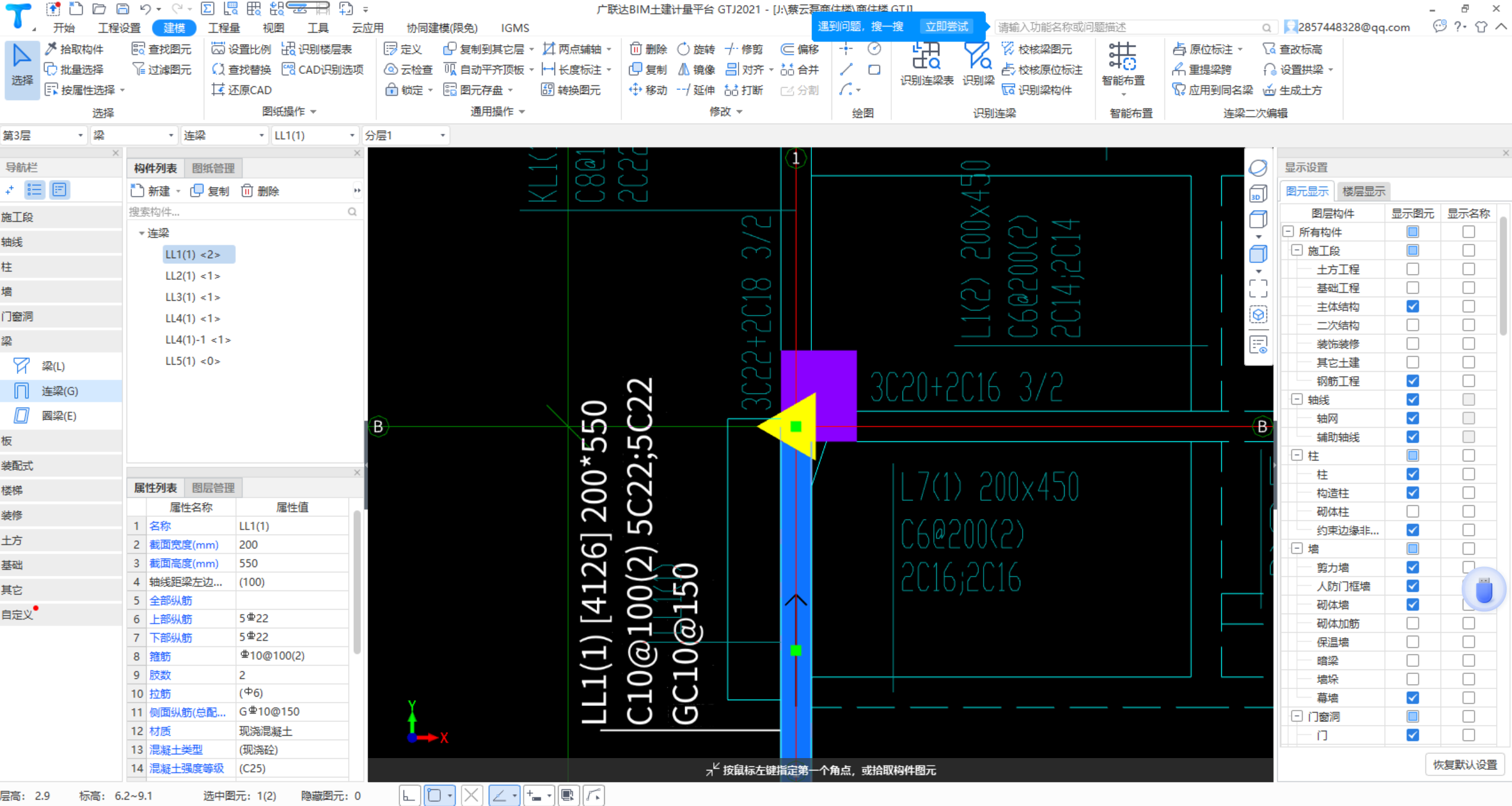Enable 砌体柱 show-element checkbox
1512x806 pixels.
click(x=1413, y=511)
